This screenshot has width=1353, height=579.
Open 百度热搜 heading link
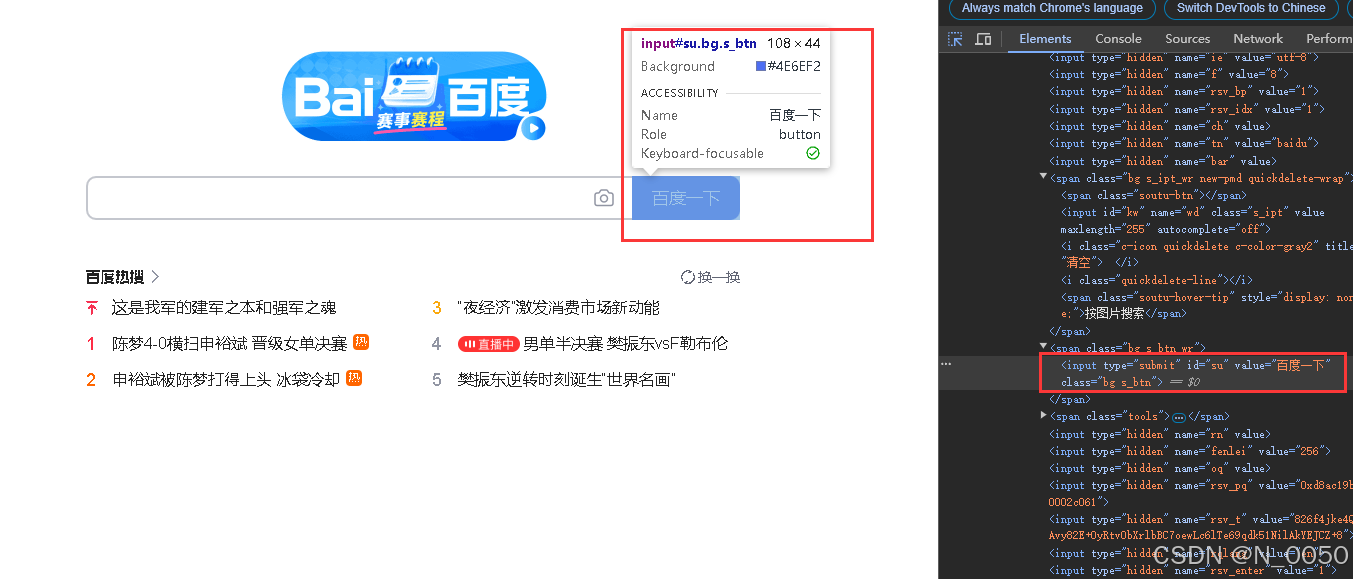[115, 277]
